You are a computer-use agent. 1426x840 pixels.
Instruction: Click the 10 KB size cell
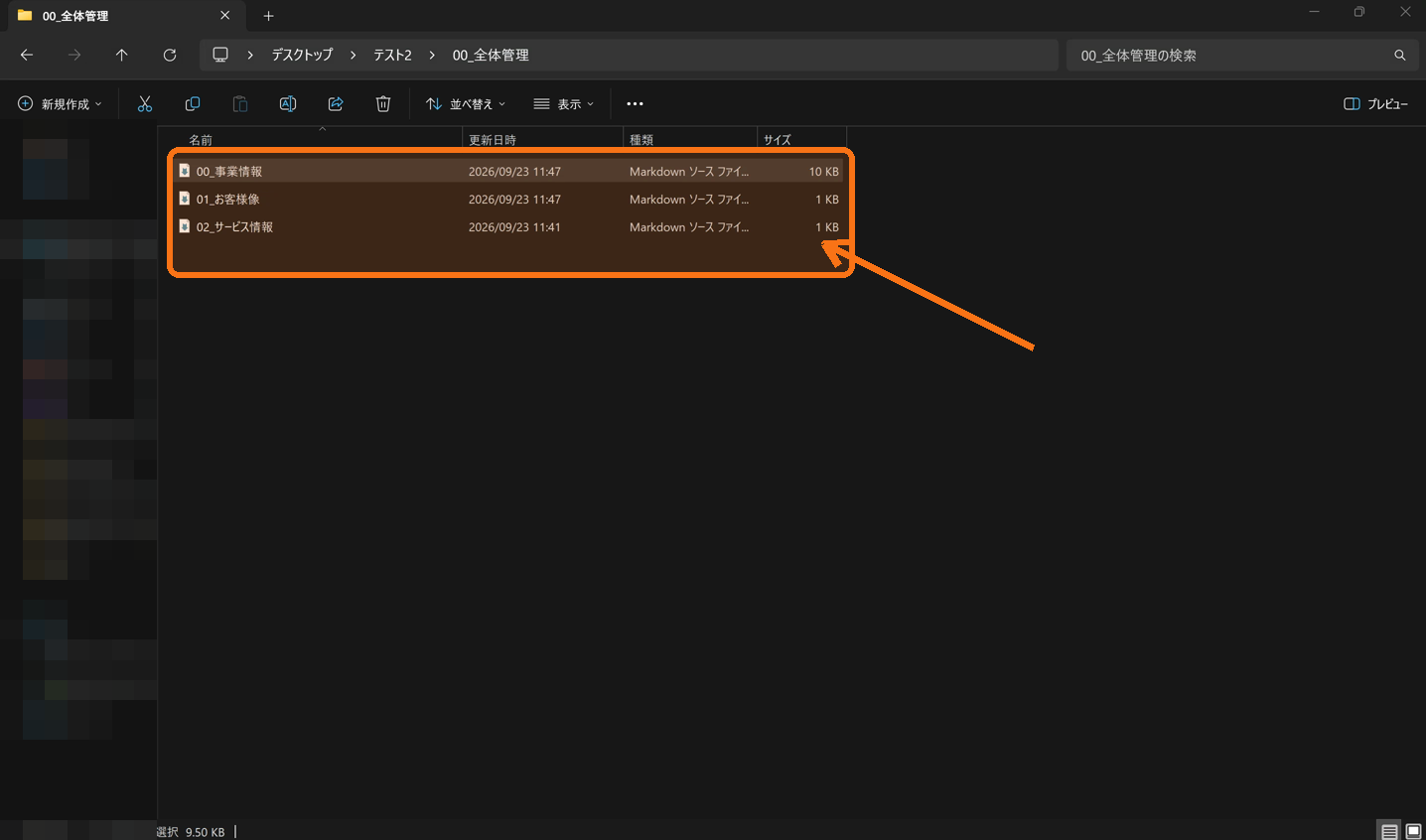823,172
